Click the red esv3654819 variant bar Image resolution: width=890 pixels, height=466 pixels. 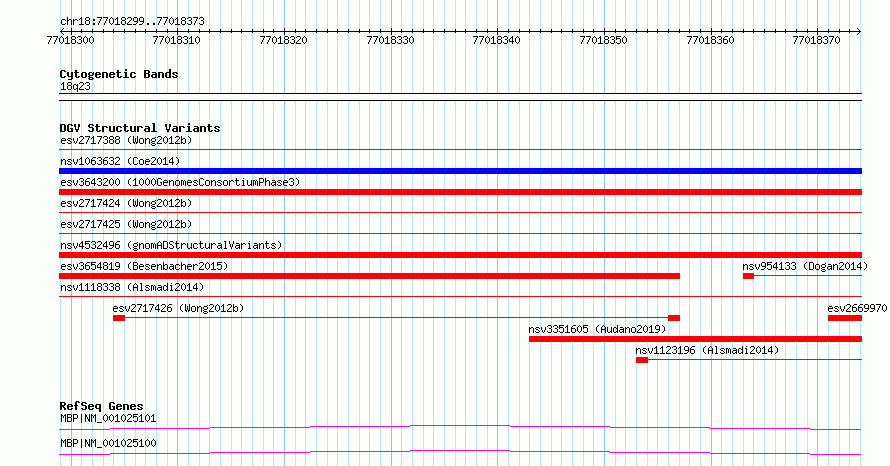[x=370, y=276]
